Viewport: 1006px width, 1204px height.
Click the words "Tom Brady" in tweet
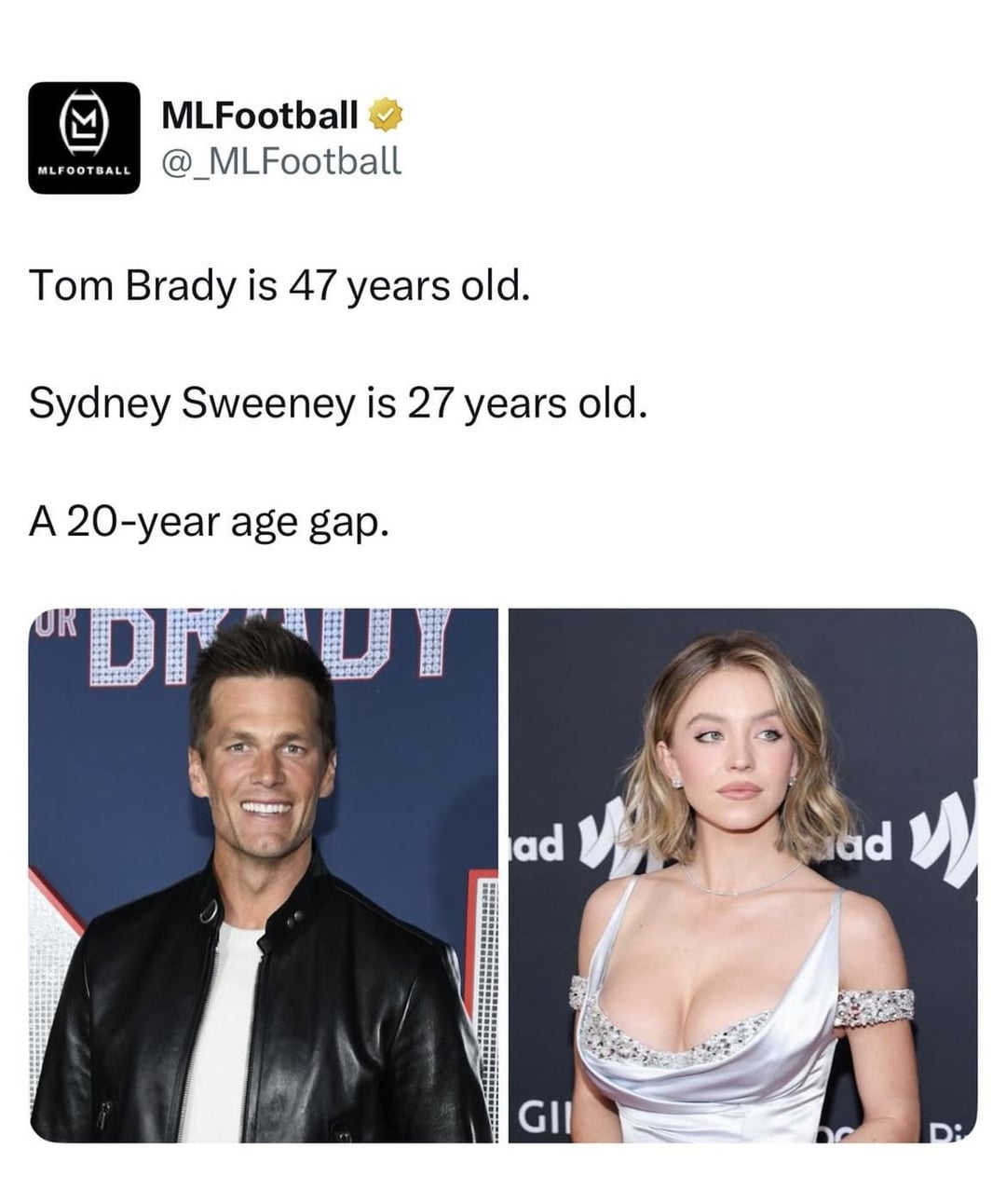132,286
